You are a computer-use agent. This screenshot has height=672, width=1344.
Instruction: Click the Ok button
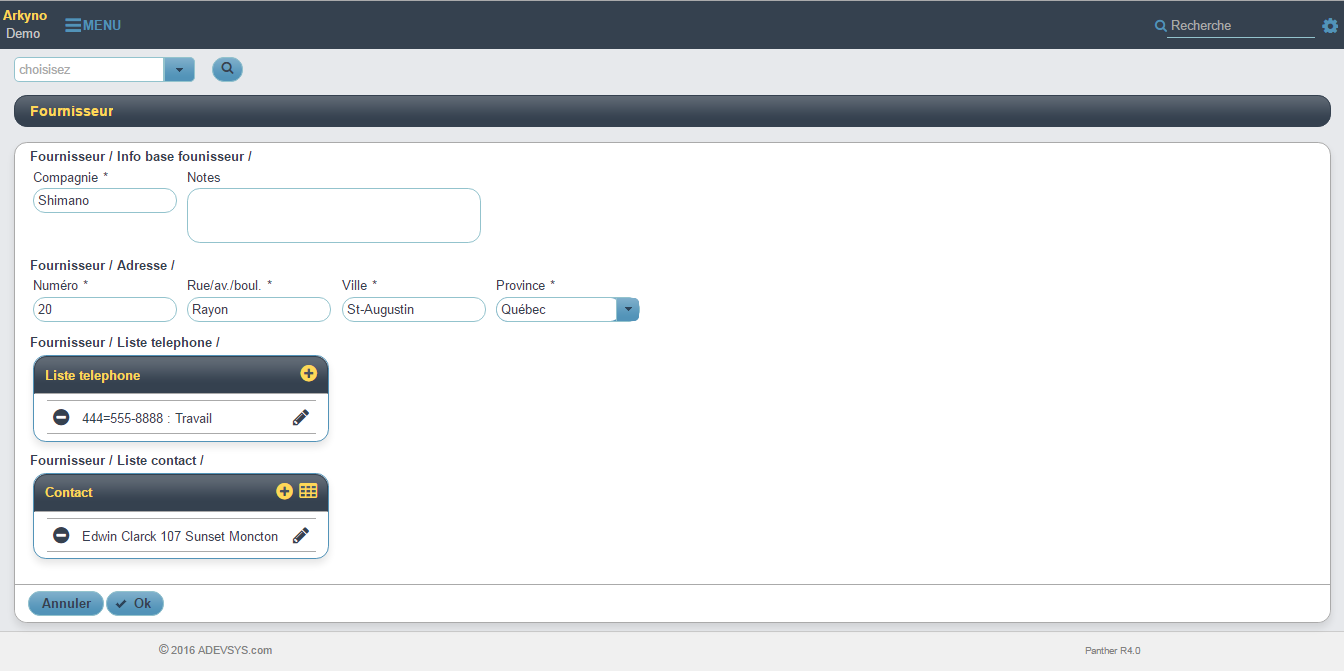[x=134, y=603]
